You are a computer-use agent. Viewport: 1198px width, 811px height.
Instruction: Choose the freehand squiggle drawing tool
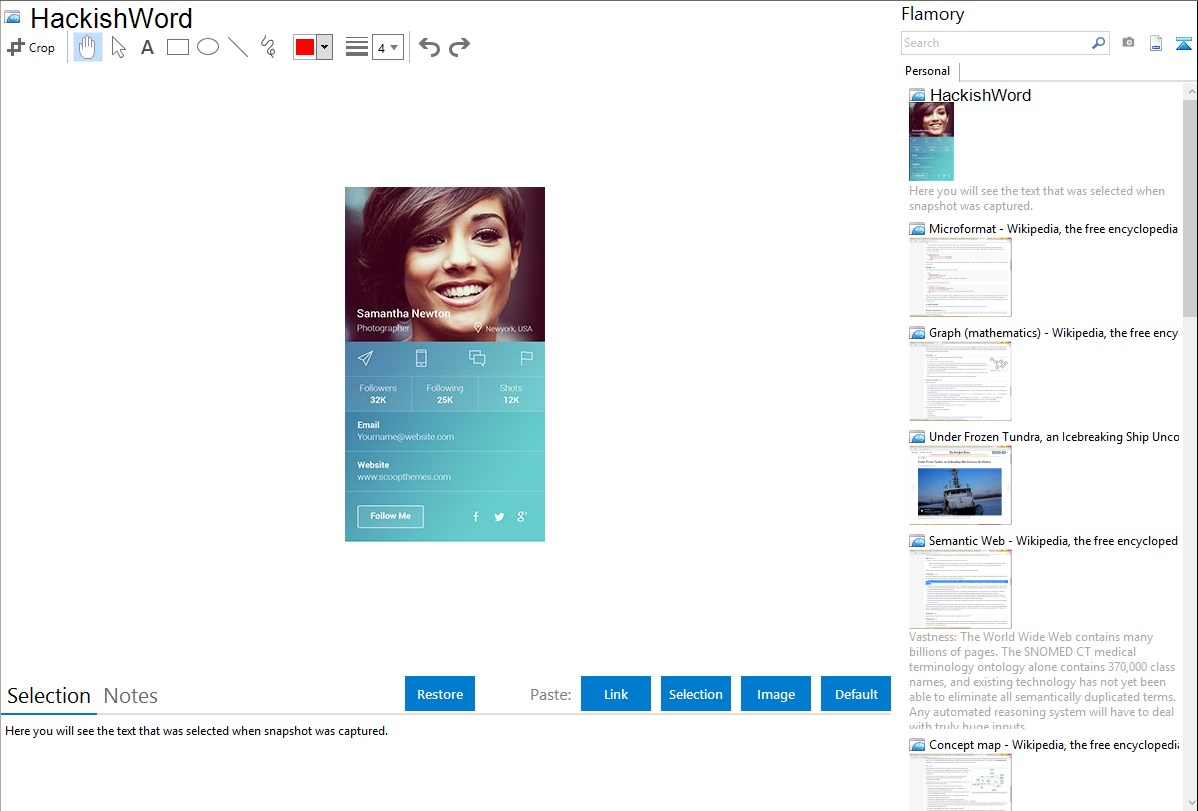point(268,47)
